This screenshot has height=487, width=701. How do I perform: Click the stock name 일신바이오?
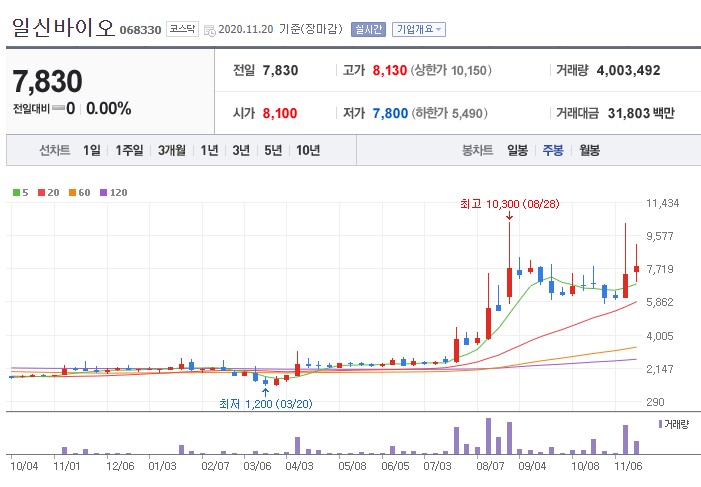[64, 28]
